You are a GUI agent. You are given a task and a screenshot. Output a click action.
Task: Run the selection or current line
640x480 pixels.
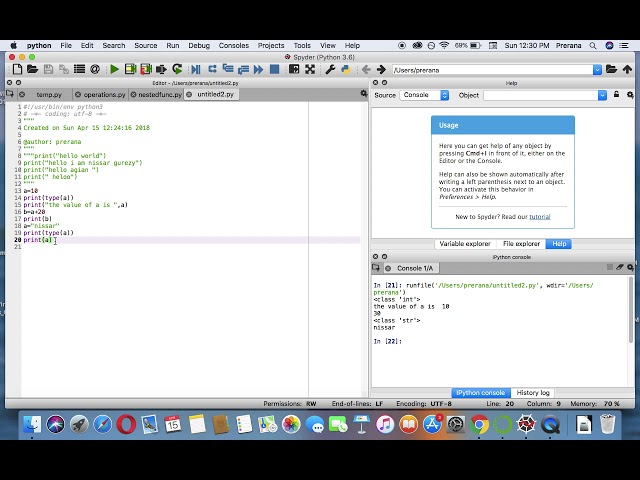point(161,69)
